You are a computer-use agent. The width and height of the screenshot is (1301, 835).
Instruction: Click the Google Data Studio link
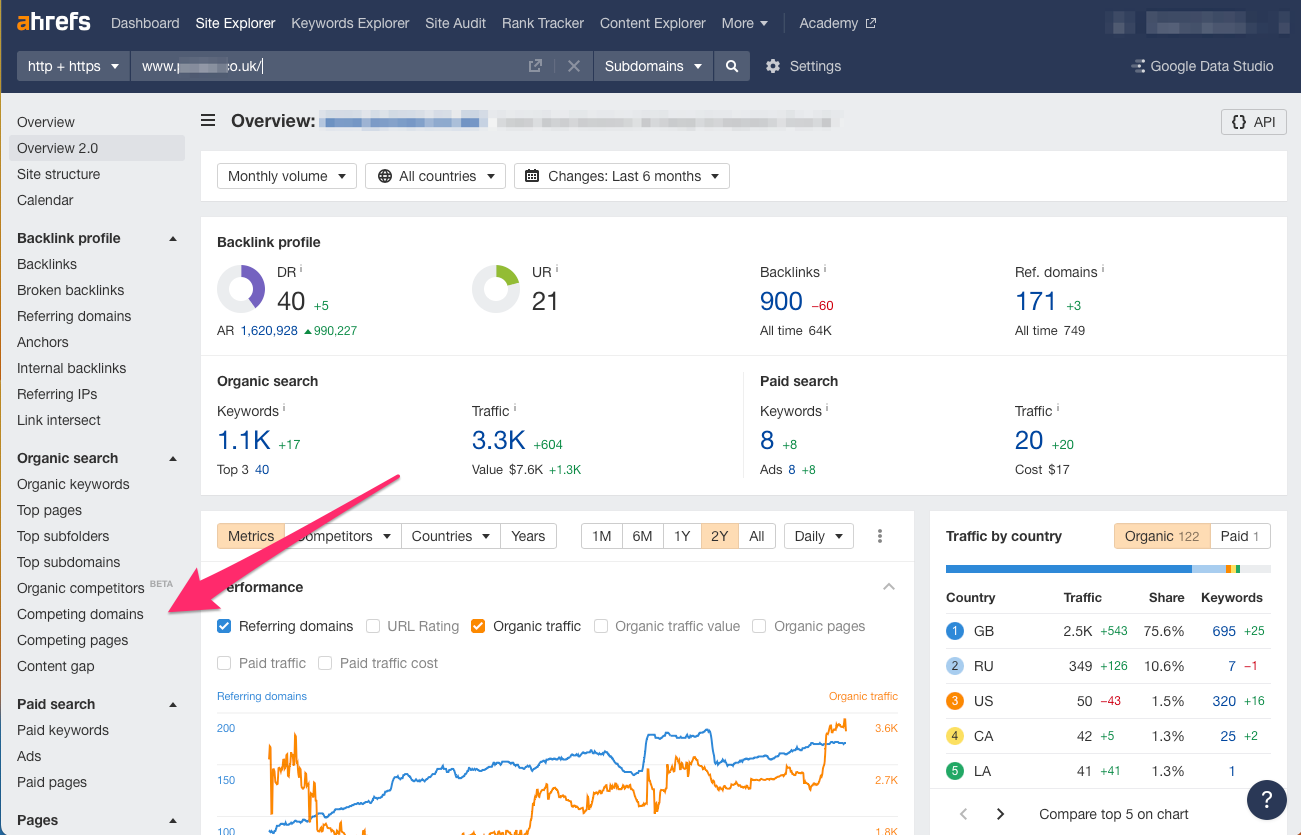click(1201, 66)
